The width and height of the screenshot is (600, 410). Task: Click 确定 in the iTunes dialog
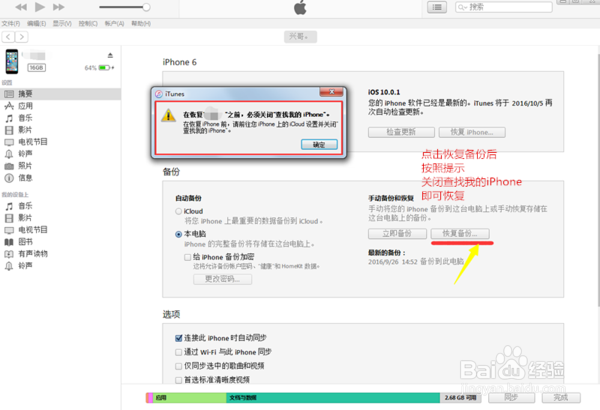click(x=319, y=145)
